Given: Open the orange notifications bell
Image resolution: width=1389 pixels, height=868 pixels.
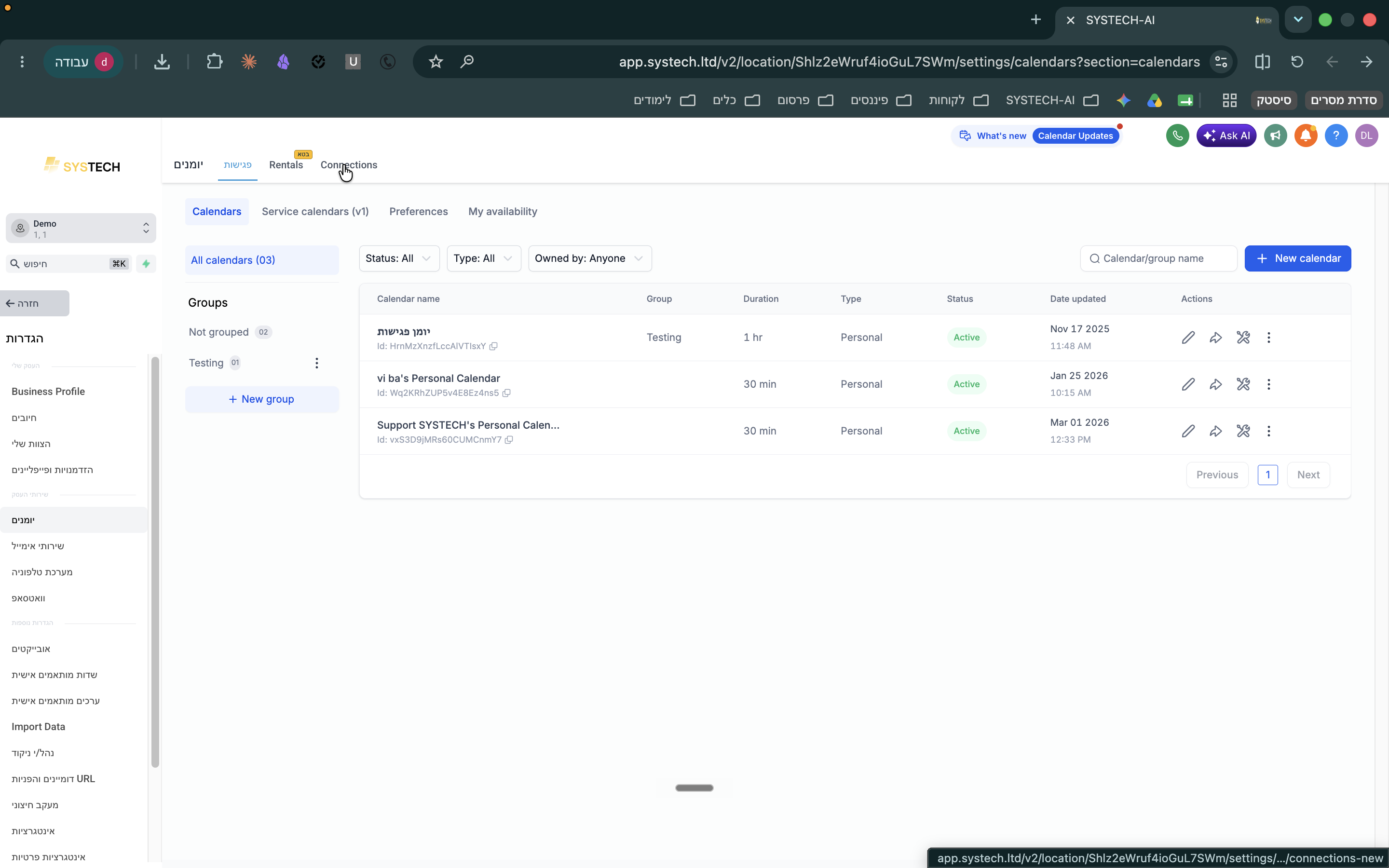Looking at the screenshot, I should click(x=1306, y=136).
